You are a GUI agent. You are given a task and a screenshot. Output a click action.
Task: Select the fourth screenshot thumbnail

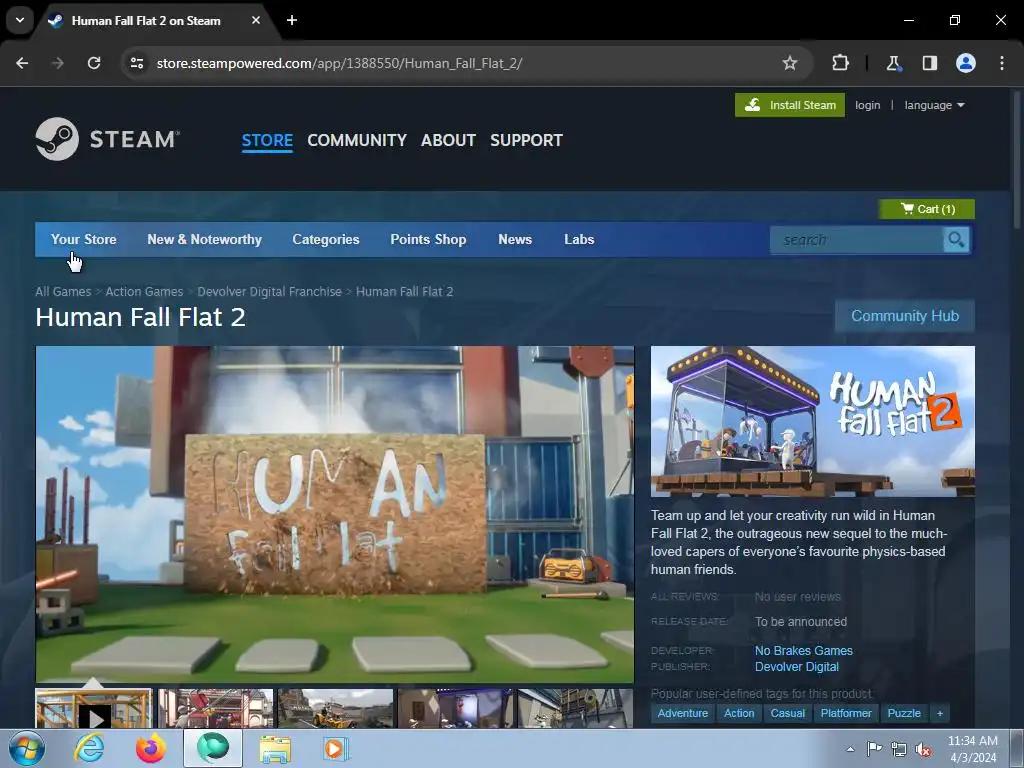(x=455, y=709)
